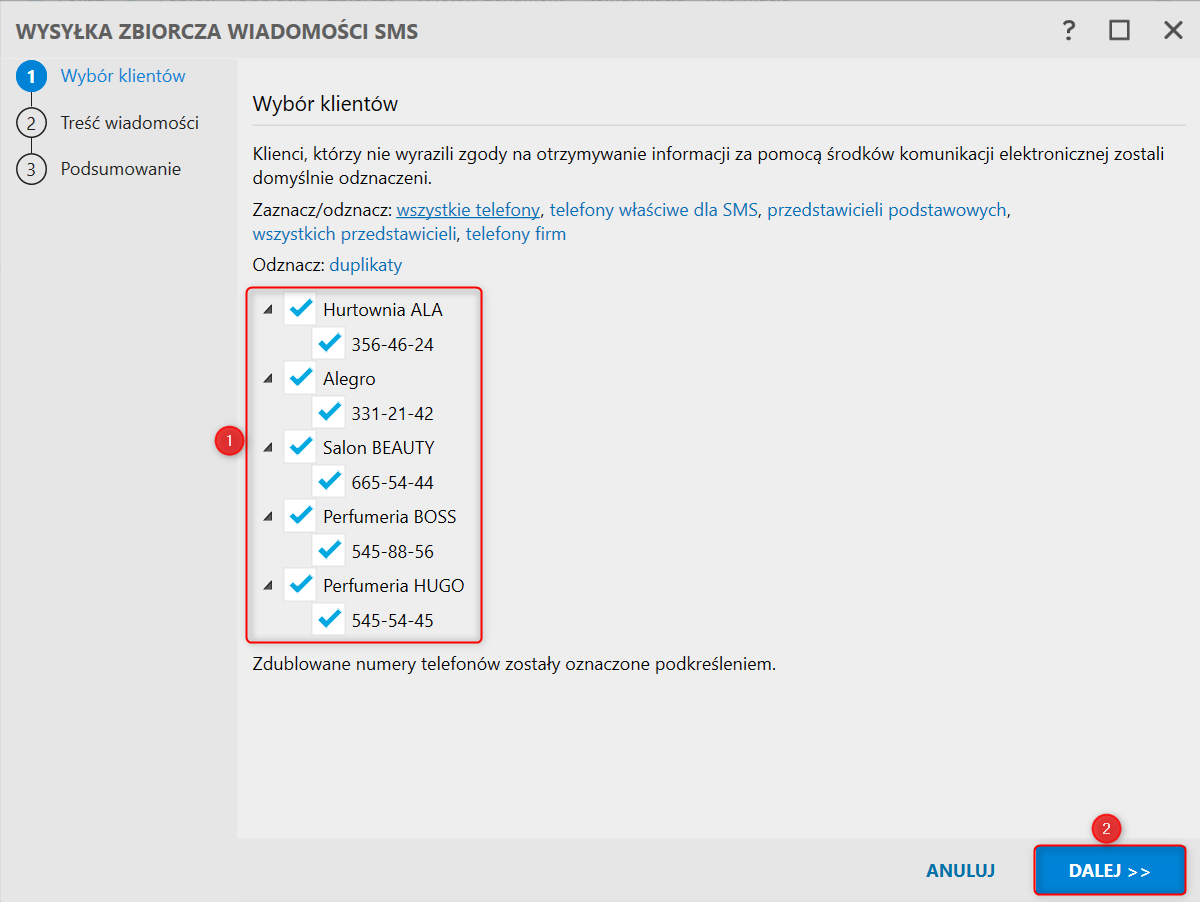Close the SMS dialog with X
The image size is (1200, 902).
[1173, 30]
